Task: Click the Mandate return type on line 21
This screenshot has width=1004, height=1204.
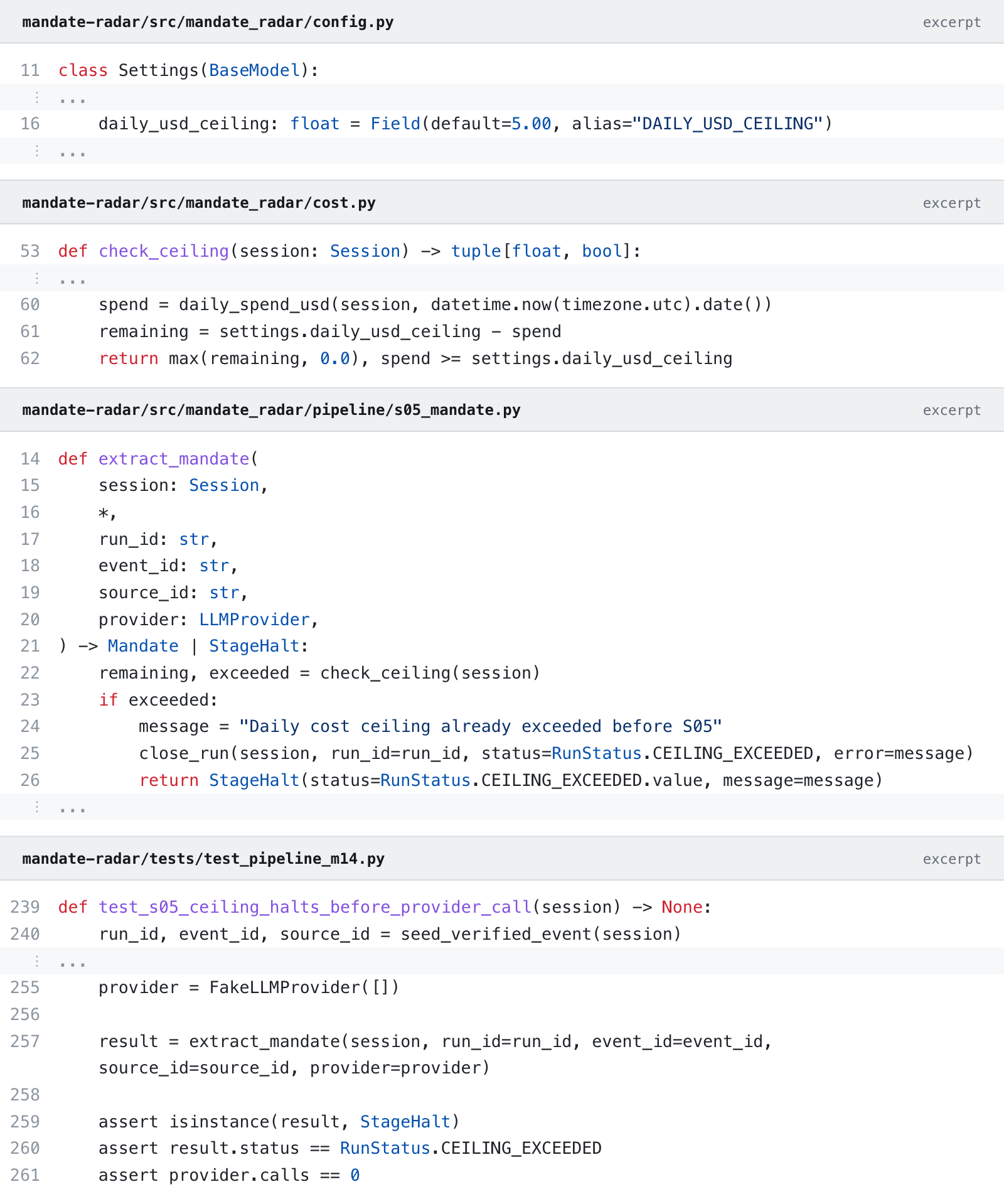Action: coord(143,646)
